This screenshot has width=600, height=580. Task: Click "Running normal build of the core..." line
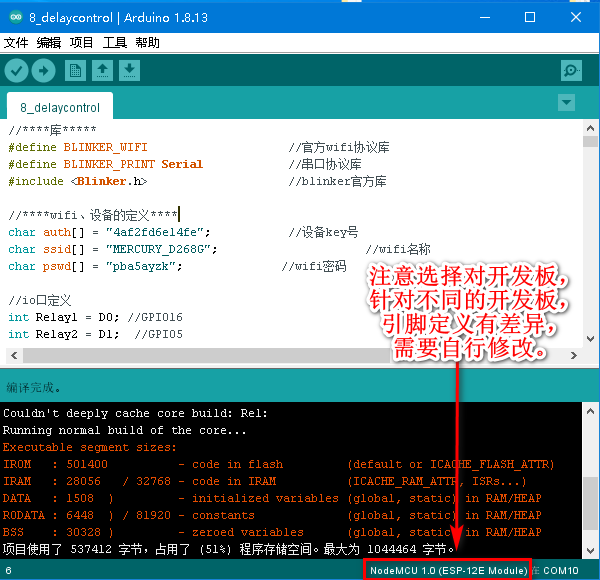pyautogui.click(x=124, y=430)
